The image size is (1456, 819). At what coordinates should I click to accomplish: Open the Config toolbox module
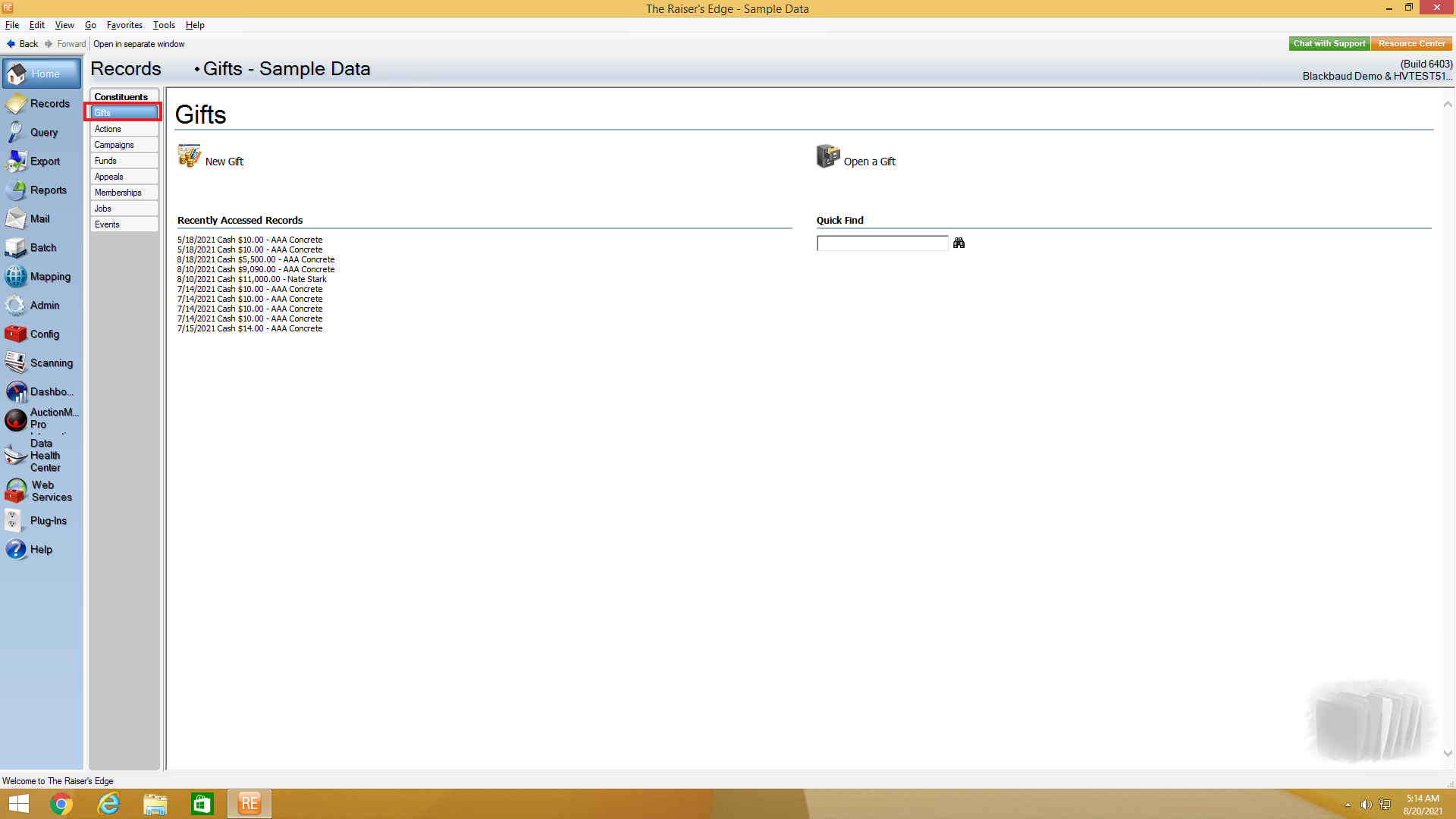(x=16, y=334)
